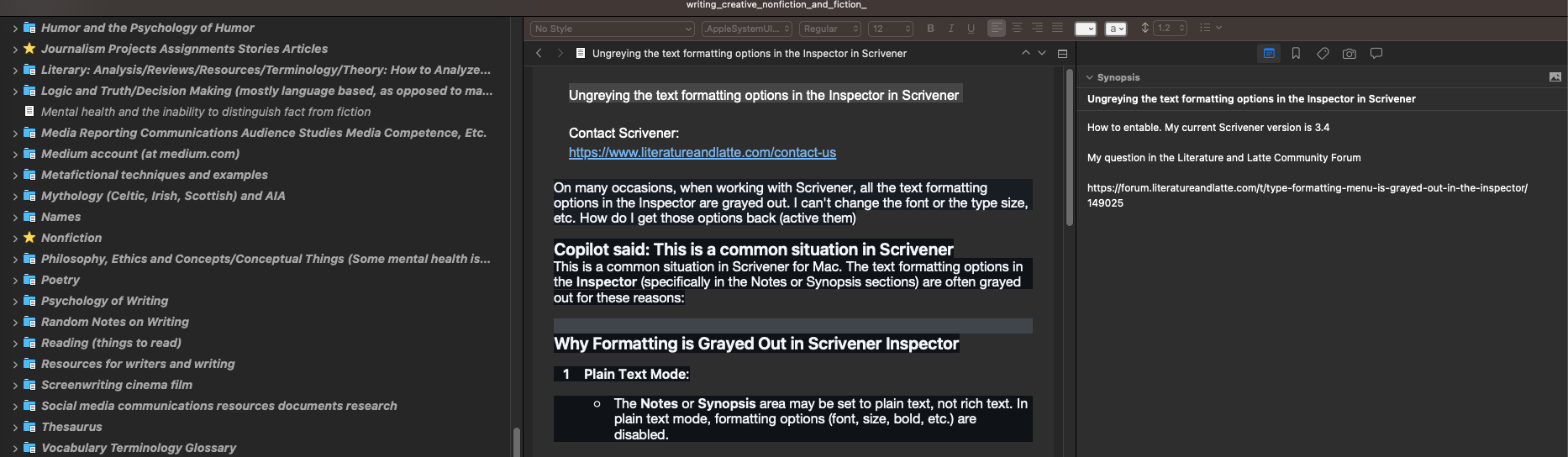Click Vocabulary Terminology Glossary folder icon
The image size is (1568, 457).
pos(29,448)
